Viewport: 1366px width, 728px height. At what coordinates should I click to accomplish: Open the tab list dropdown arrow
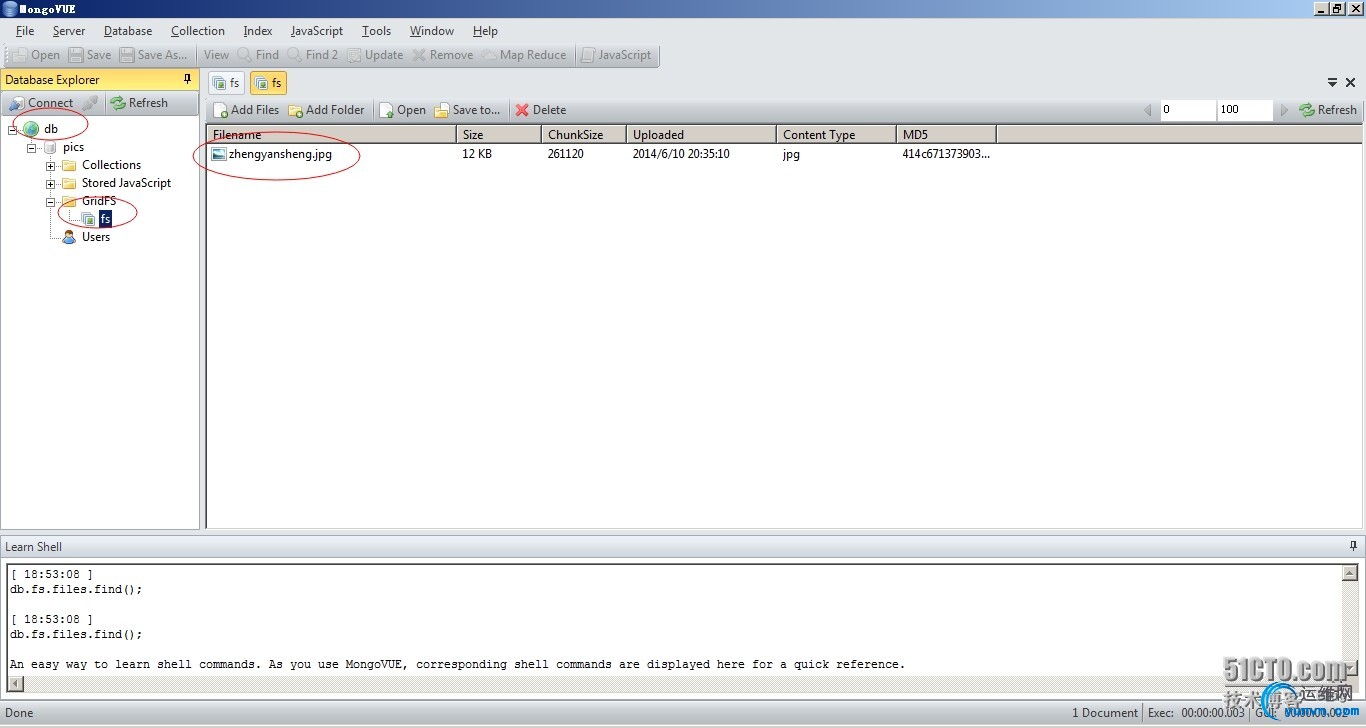point(1332,83)
